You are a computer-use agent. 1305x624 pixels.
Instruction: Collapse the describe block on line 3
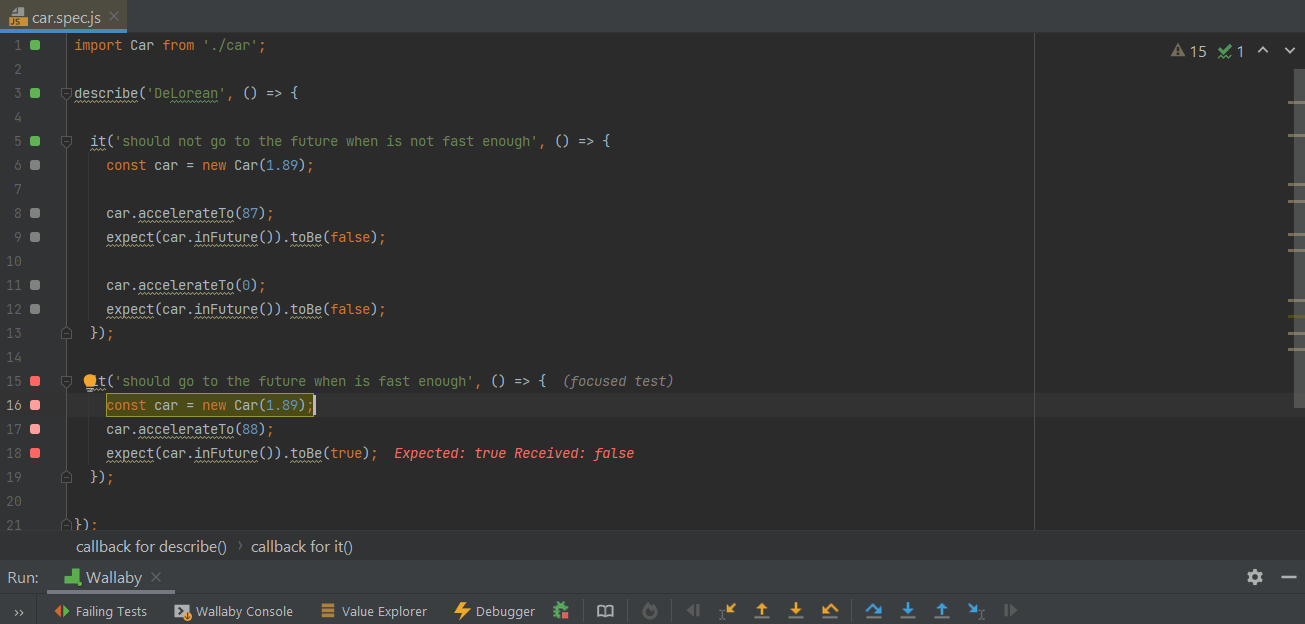point(66,93)
